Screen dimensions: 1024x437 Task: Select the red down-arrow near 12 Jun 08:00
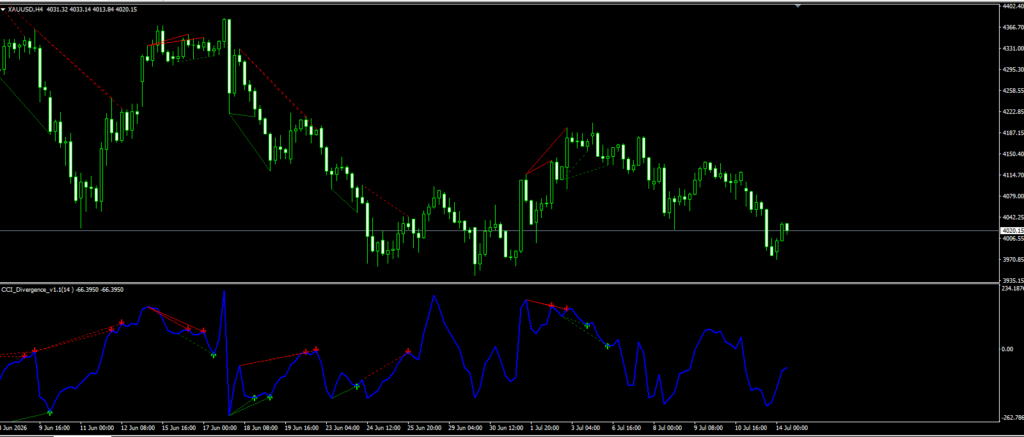click(121, 323)
